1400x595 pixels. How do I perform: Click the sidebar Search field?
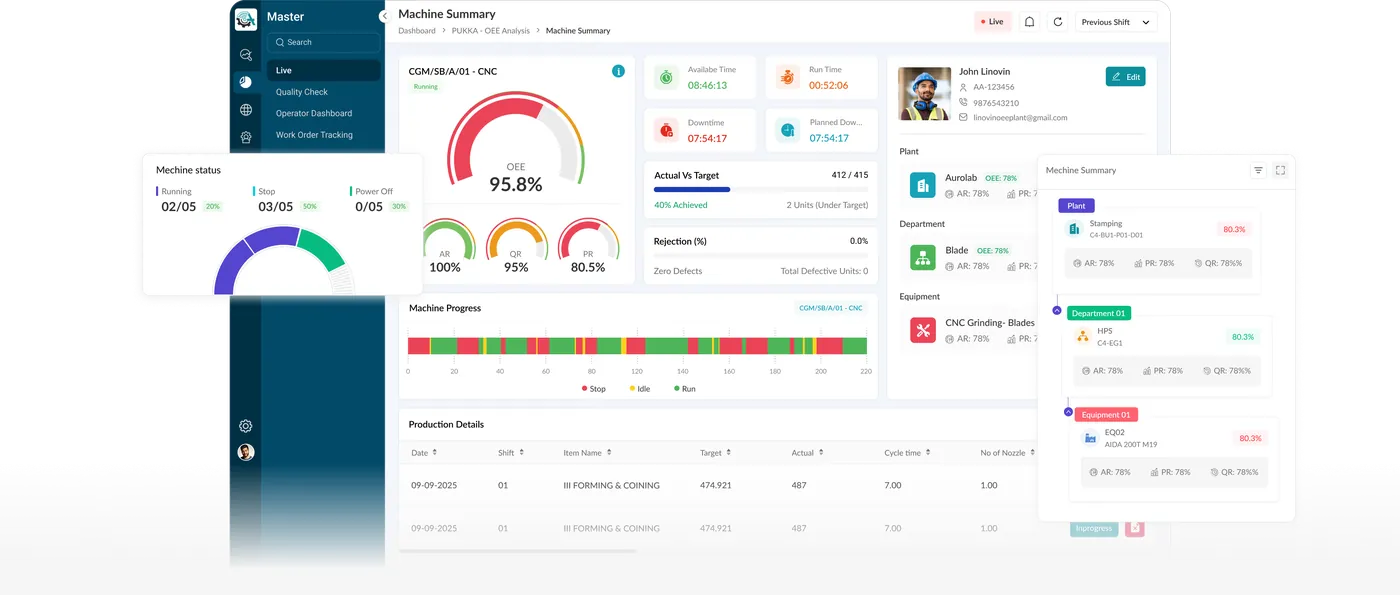coord(323,42)
